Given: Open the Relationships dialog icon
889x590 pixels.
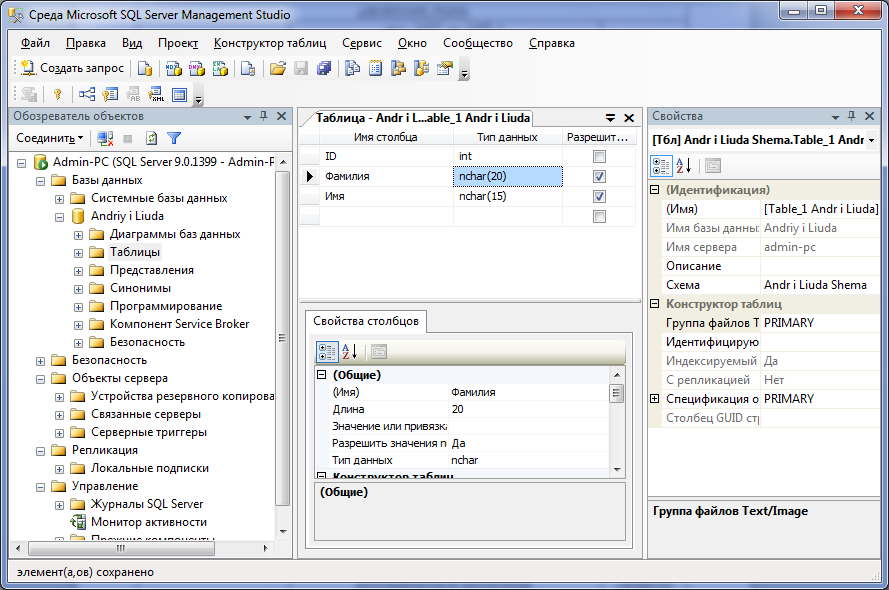Looking at the screenshot, I should [87, 94].
